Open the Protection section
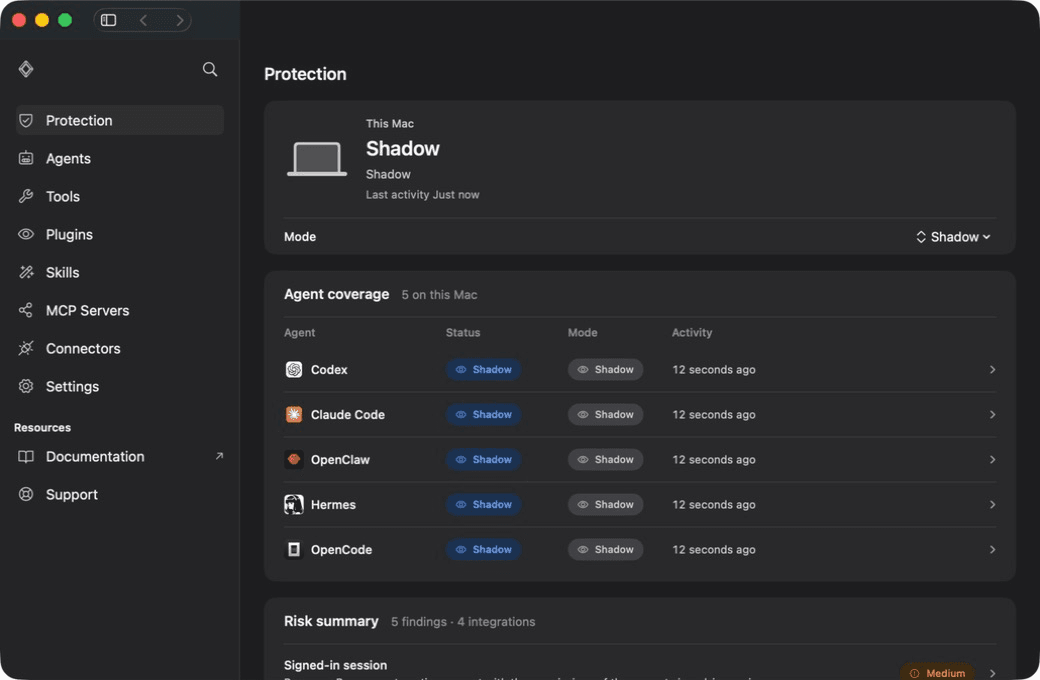Image resolution: width=1040 pixels, height=680 pixels. pos(120,120)
